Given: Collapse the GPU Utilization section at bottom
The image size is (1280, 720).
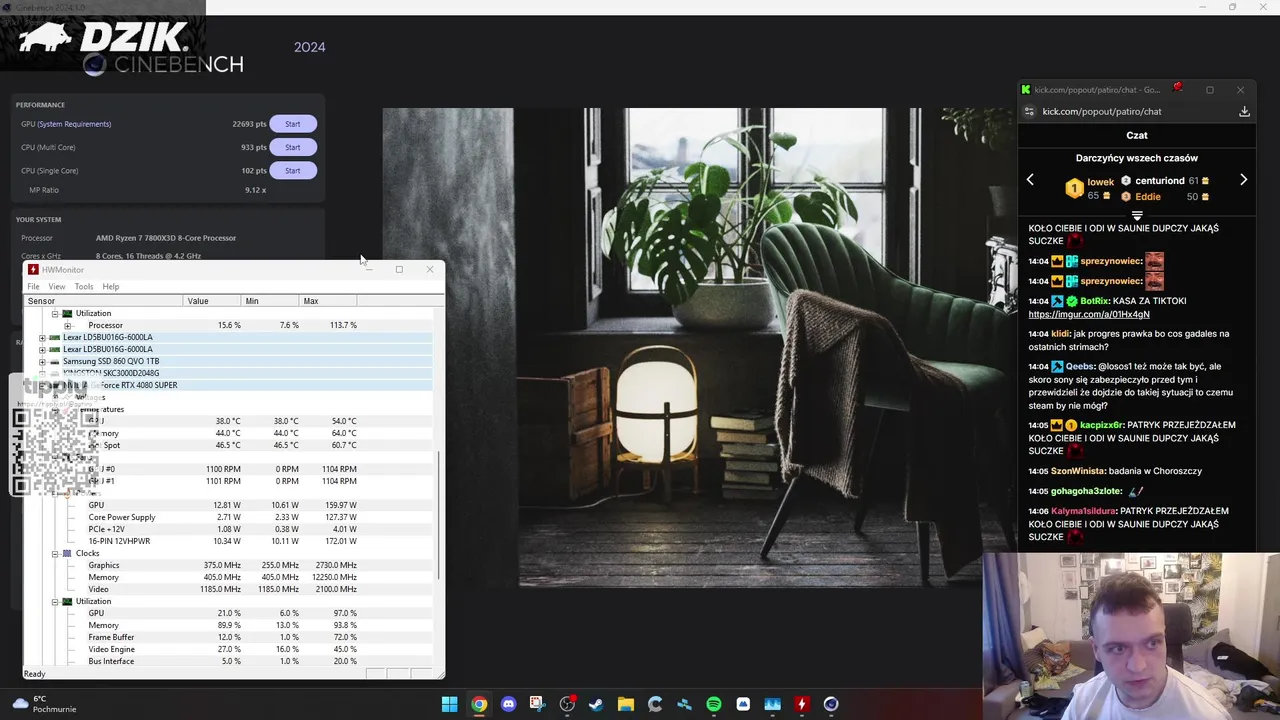Looking at the screenshot, I should [55, 601].
